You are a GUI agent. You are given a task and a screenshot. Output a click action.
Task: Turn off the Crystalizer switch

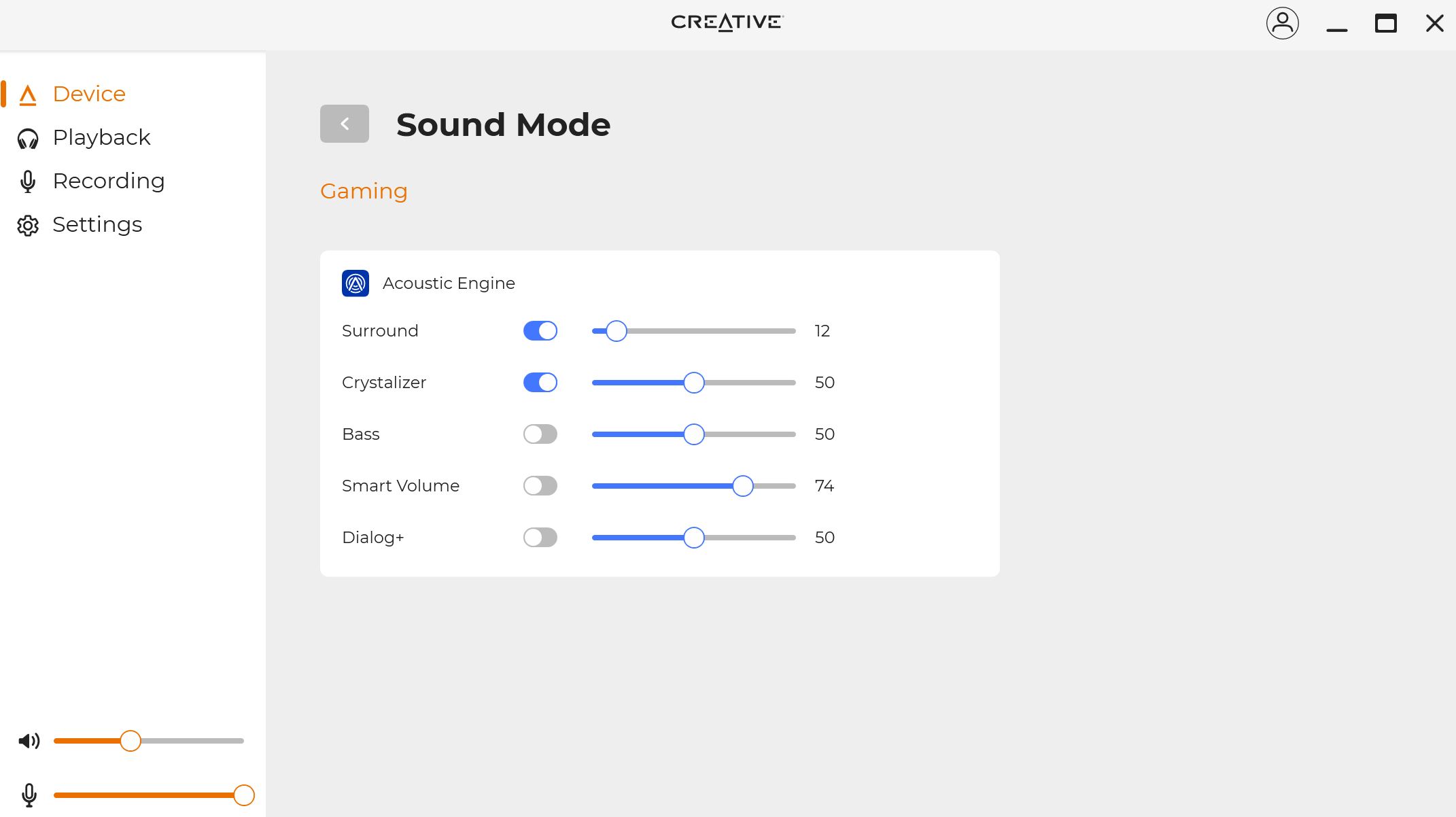pos(540,383)
